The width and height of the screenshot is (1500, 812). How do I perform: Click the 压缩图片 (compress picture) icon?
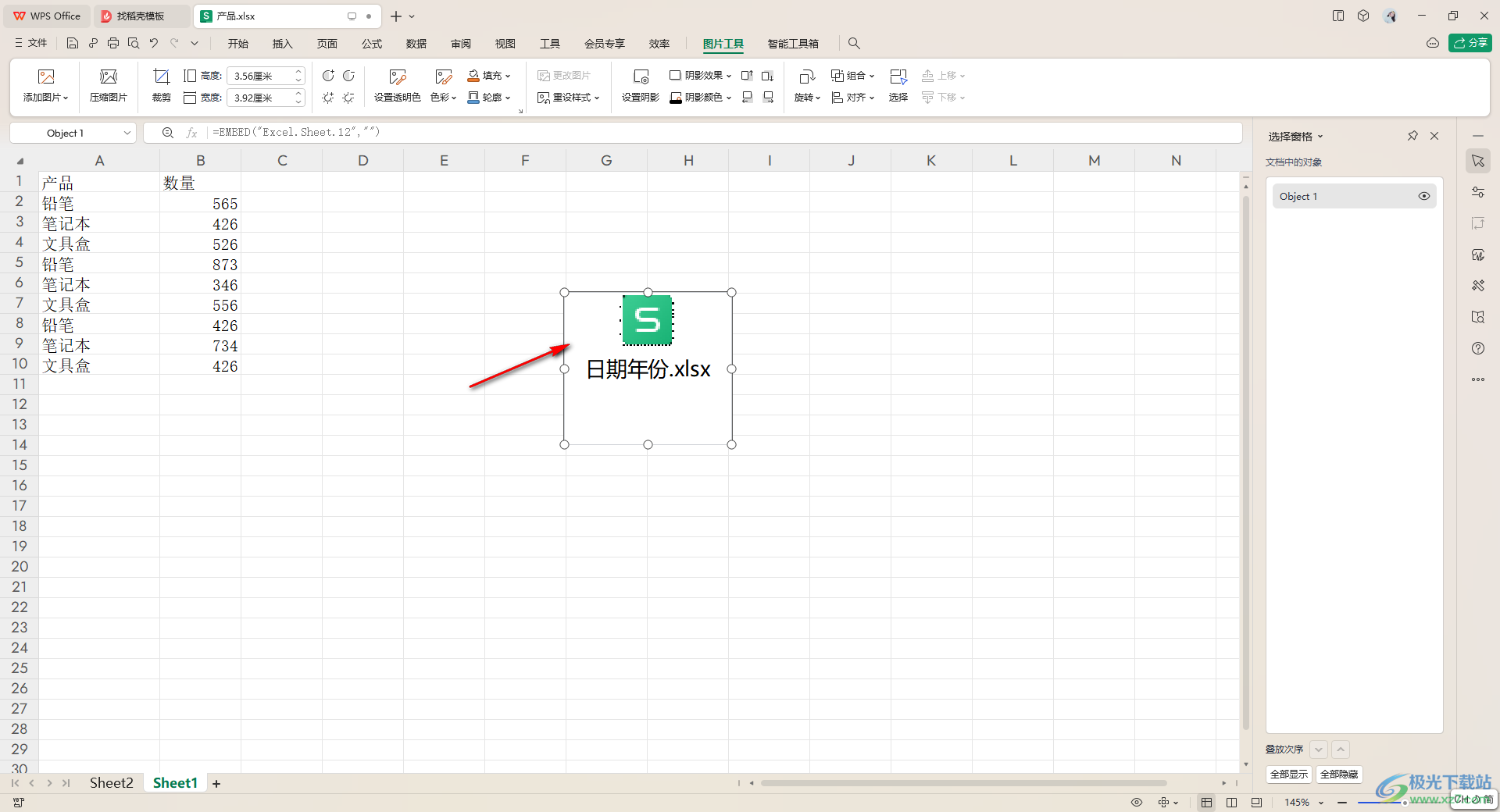point(109,77)
